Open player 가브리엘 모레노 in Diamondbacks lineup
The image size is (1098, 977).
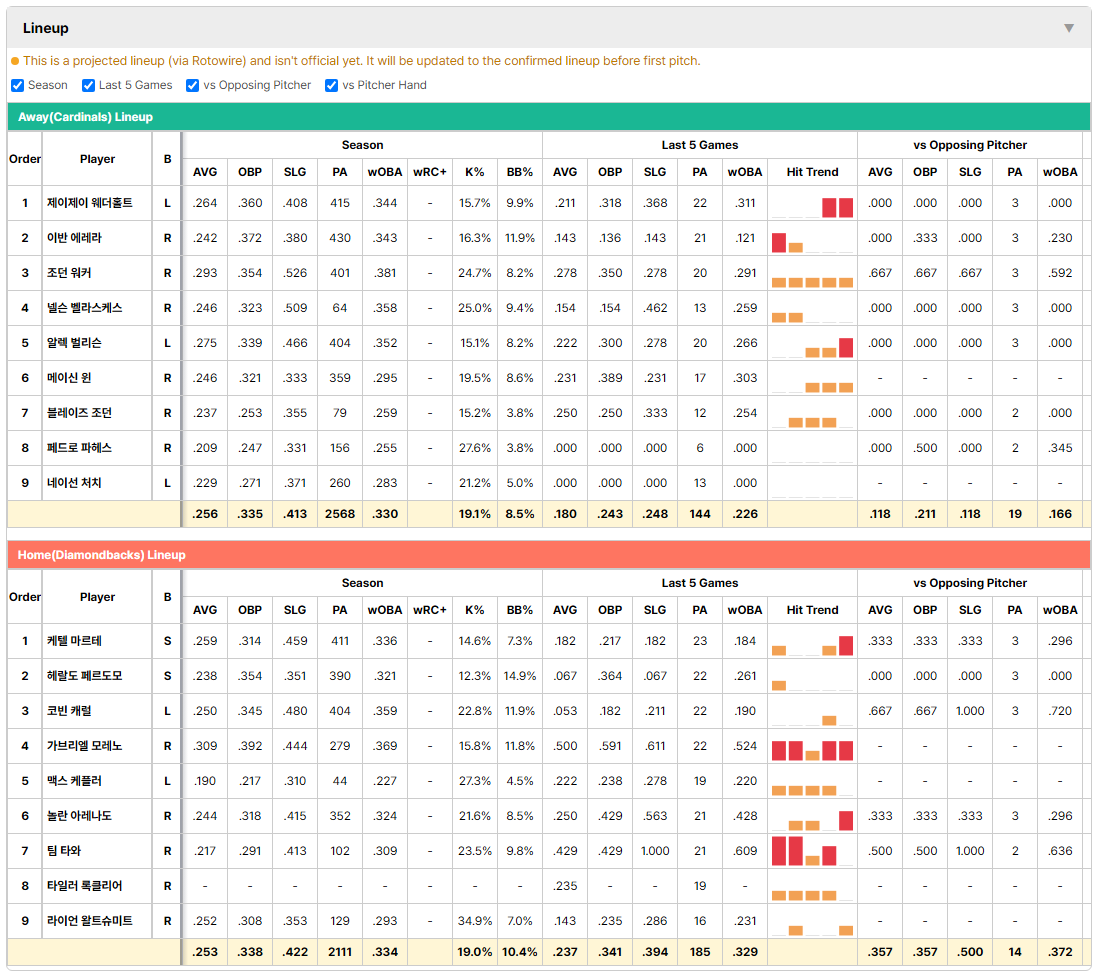[x=84, y=746]
